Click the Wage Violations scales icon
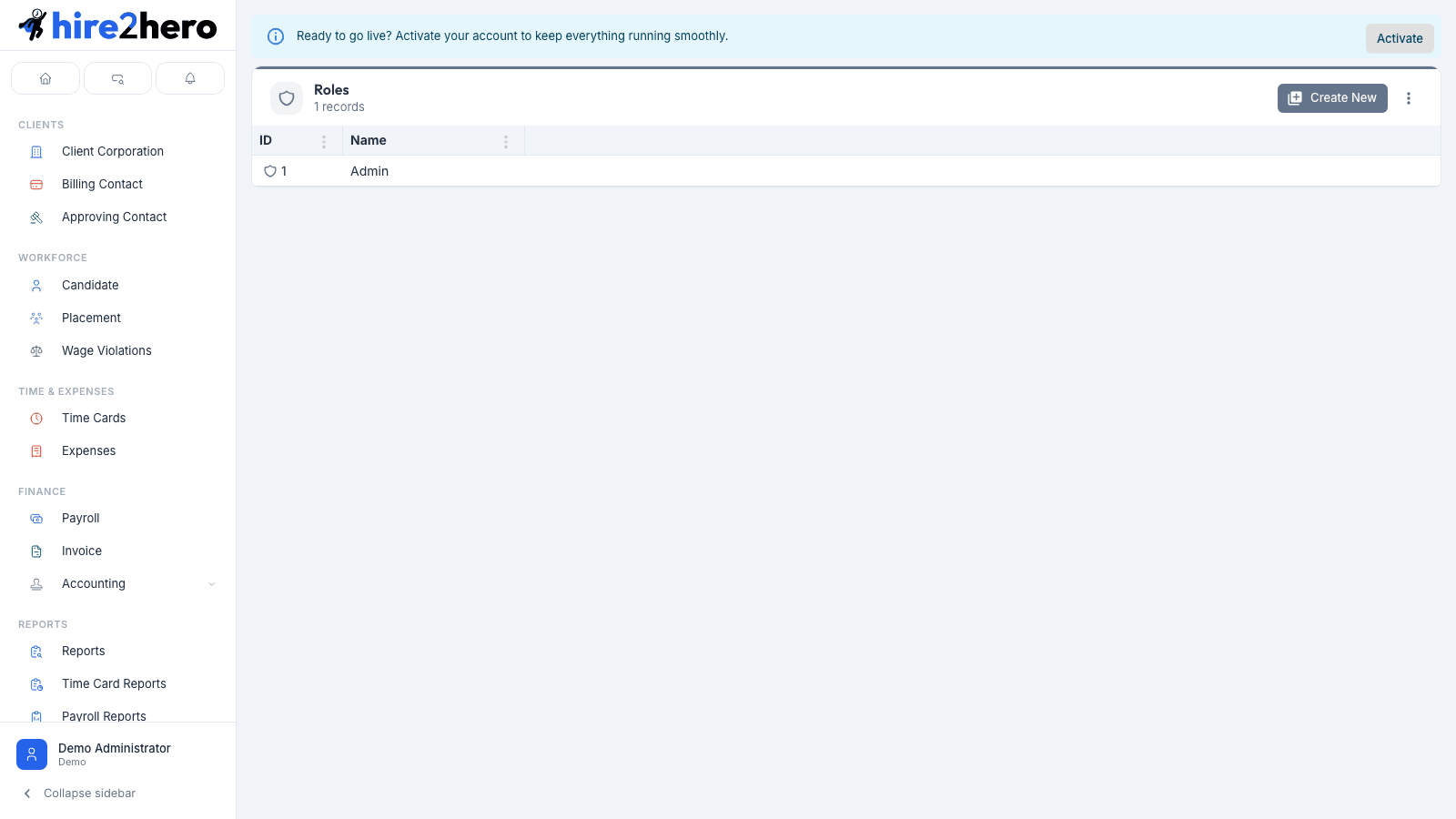 [x=36, y=351]
